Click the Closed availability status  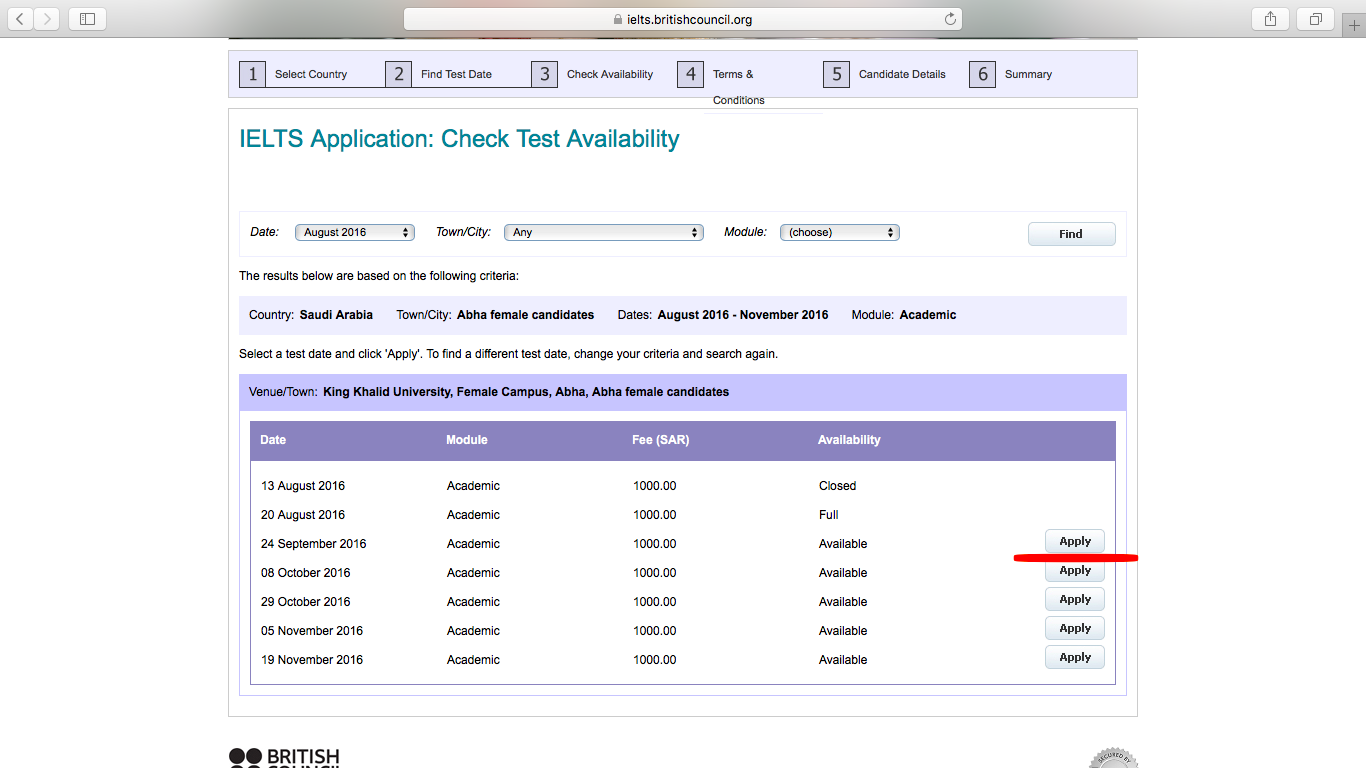[x=838, y=486]
